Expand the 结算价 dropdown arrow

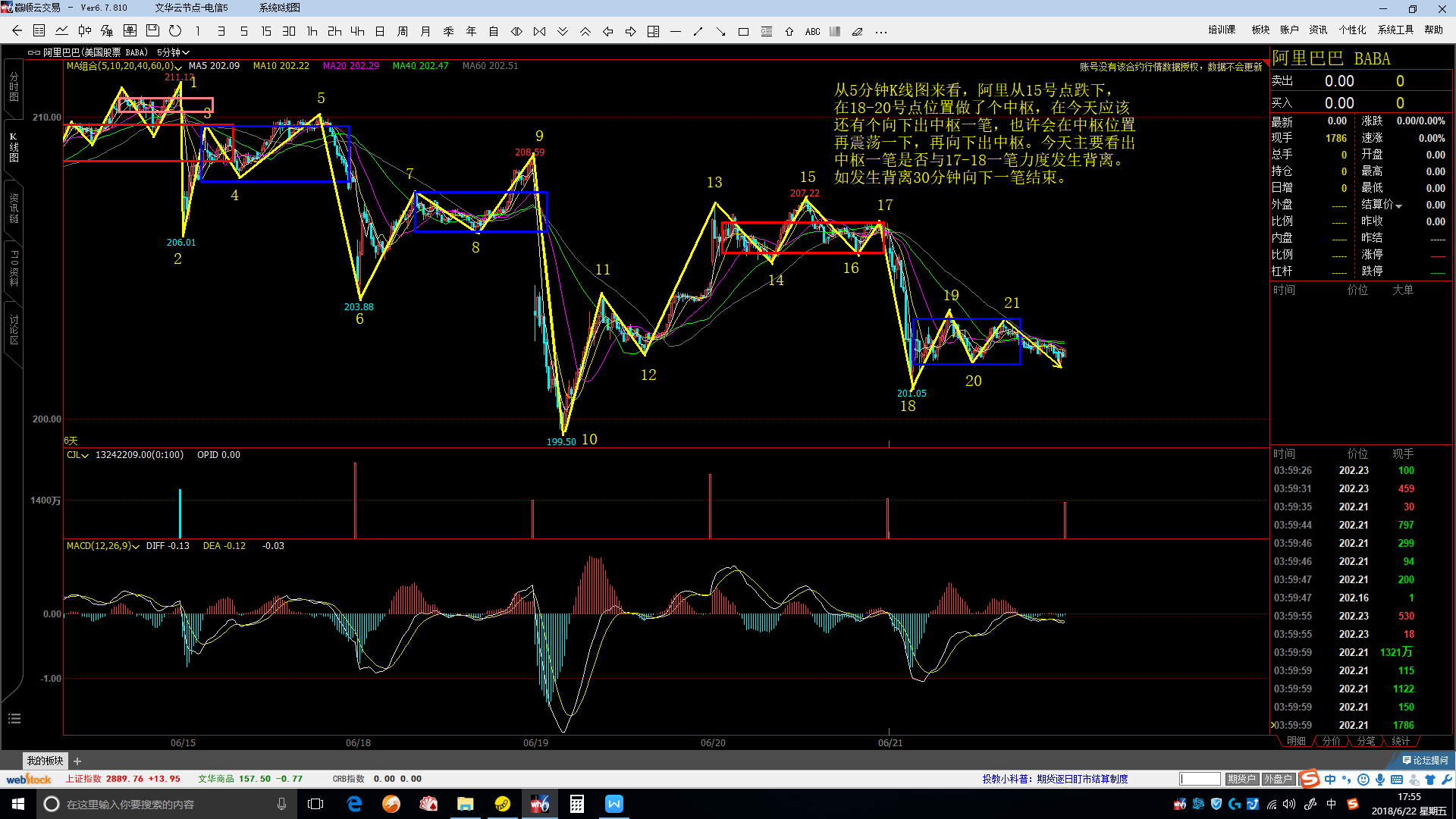pos(1398,206)
